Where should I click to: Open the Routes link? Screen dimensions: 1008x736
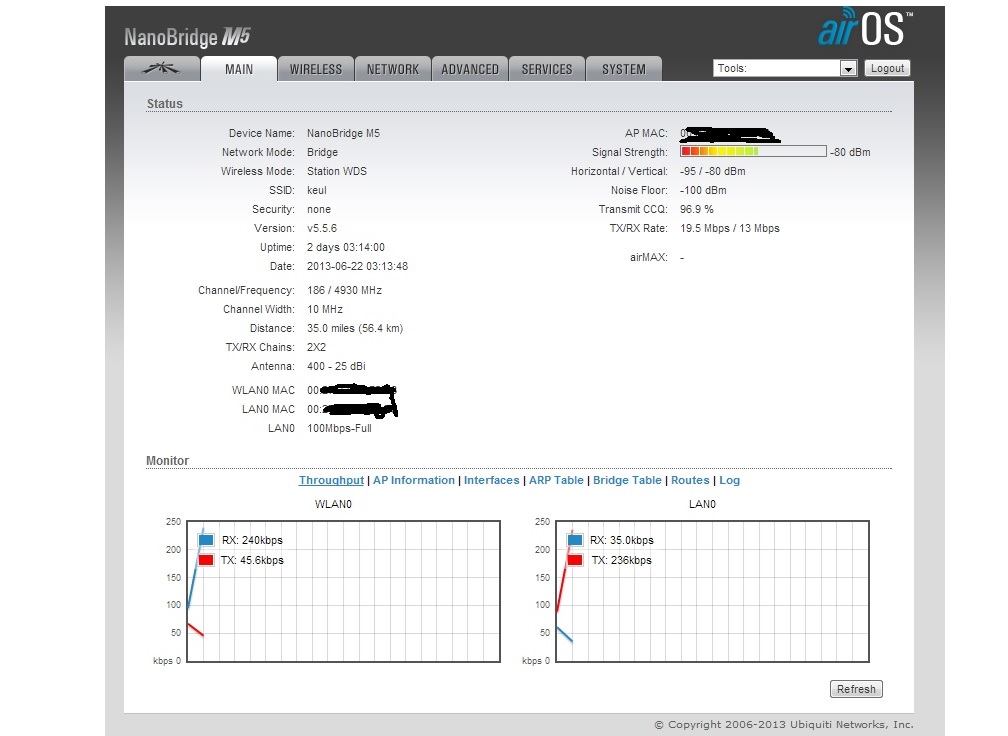[690, 480]
